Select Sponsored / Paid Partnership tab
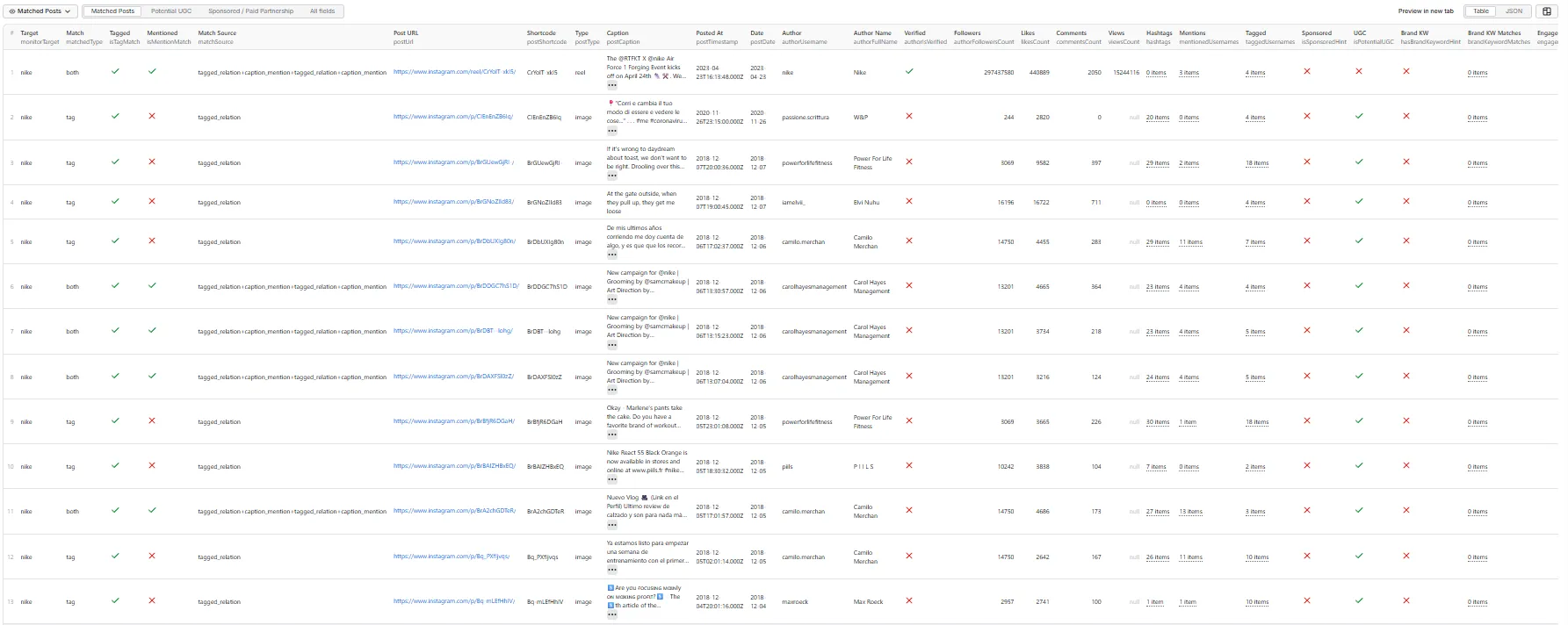Screen dimensions: 1568x625 250,11
